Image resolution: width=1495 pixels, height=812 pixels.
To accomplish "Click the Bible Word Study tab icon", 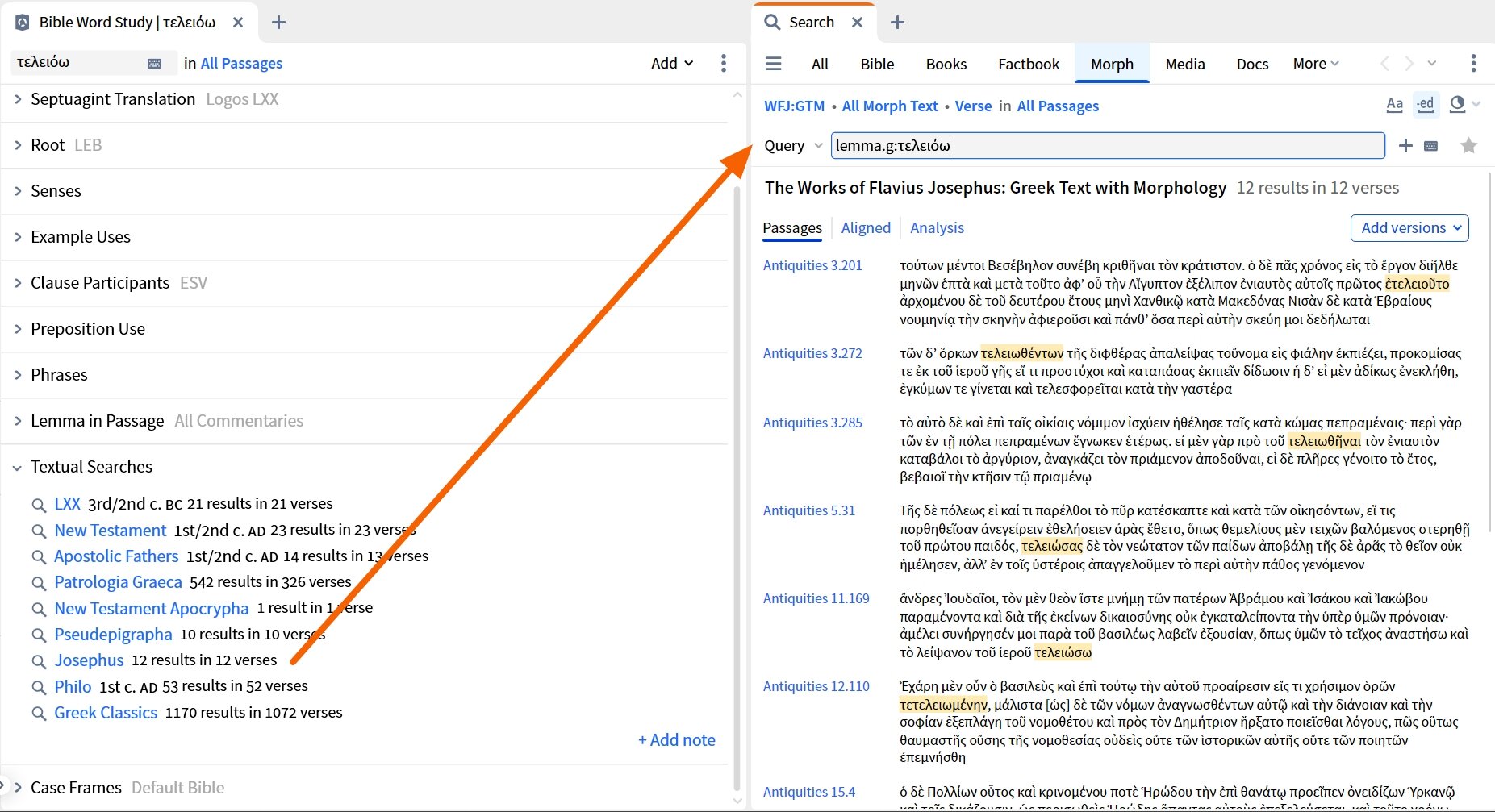I will [23, 23].
